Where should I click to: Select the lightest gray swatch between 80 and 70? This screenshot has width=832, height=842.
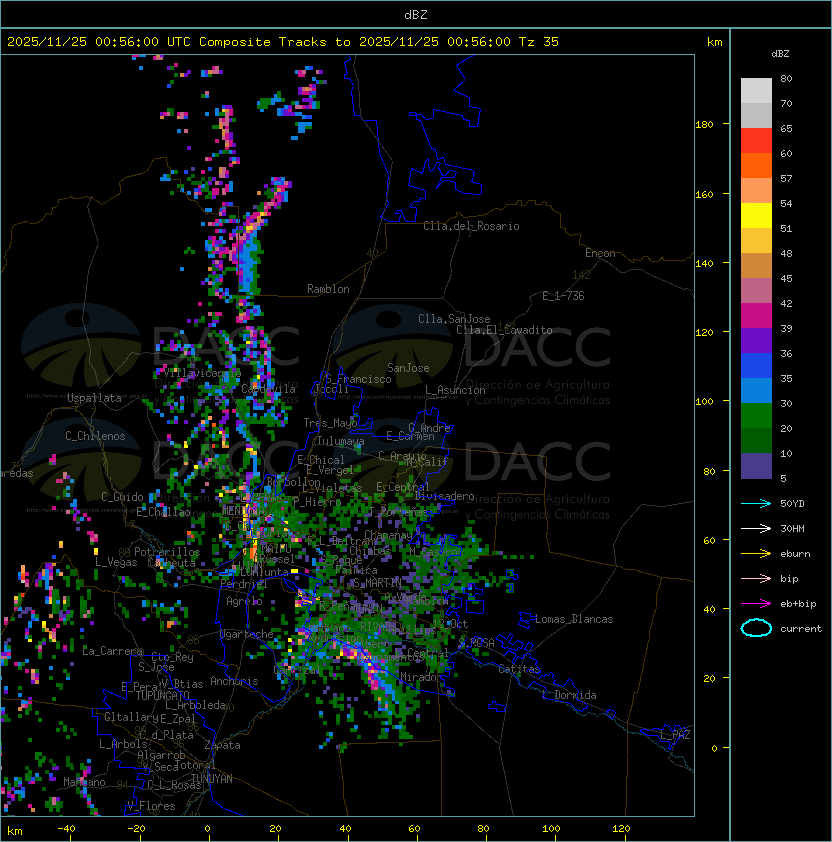tap(756, 91)
